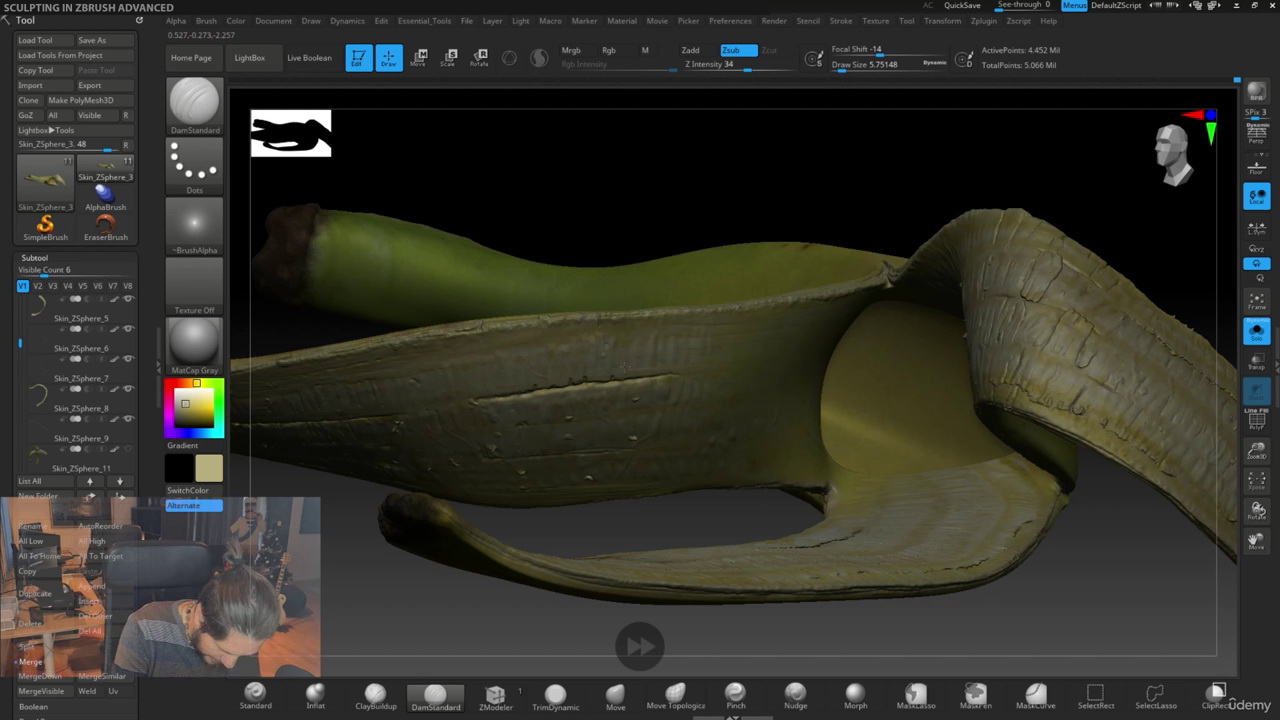Activate the Rotate transform icon
The image size is (1280, 720).
click(x=480, y=58)
